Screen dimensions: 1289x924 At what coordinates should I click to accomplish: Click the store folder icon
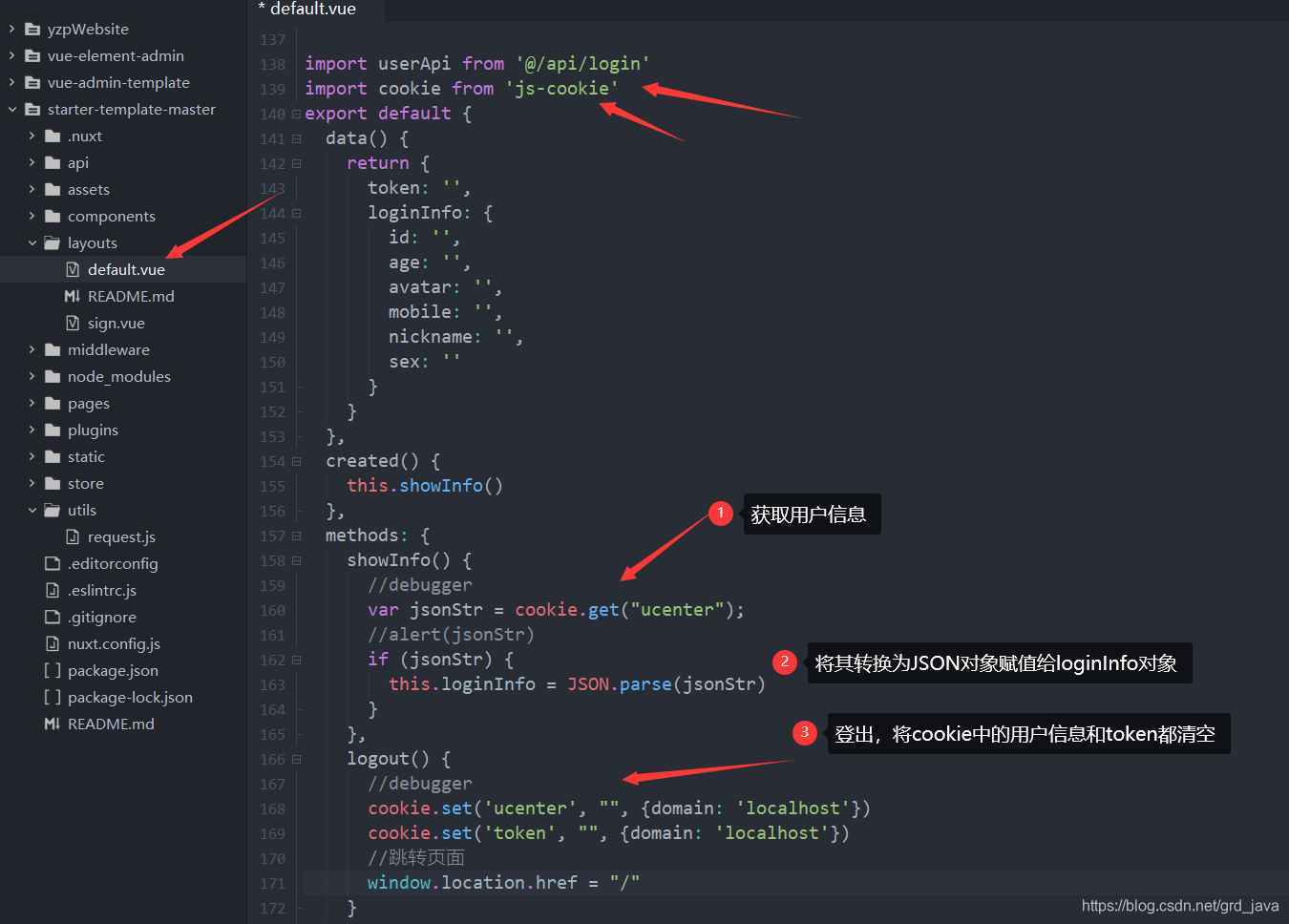(x=53, y=483)
